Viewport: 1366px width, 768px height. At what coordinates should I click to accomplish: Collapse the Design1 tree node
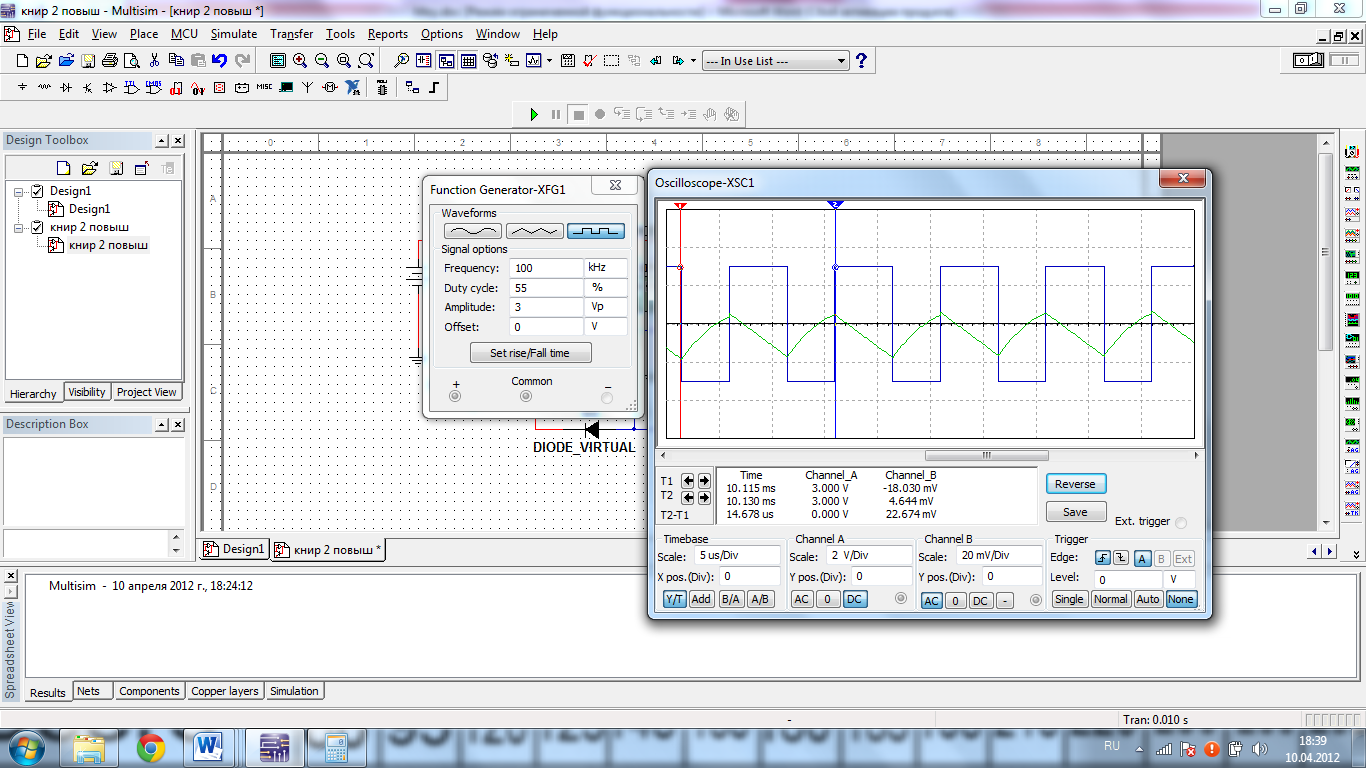(19, 191)
